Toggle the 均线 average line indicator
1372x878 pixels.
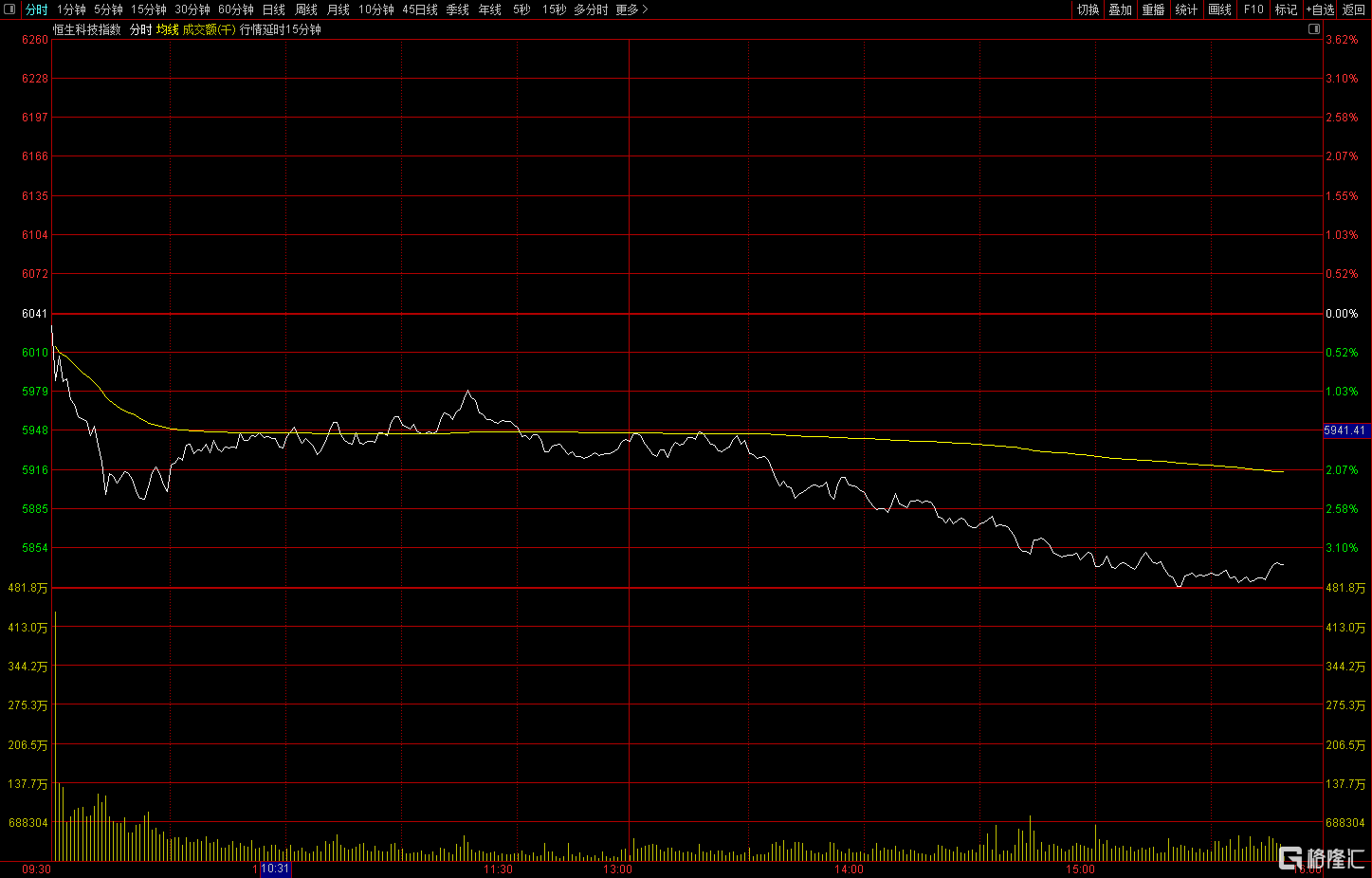pyautogui.click(x=167, y=29)
